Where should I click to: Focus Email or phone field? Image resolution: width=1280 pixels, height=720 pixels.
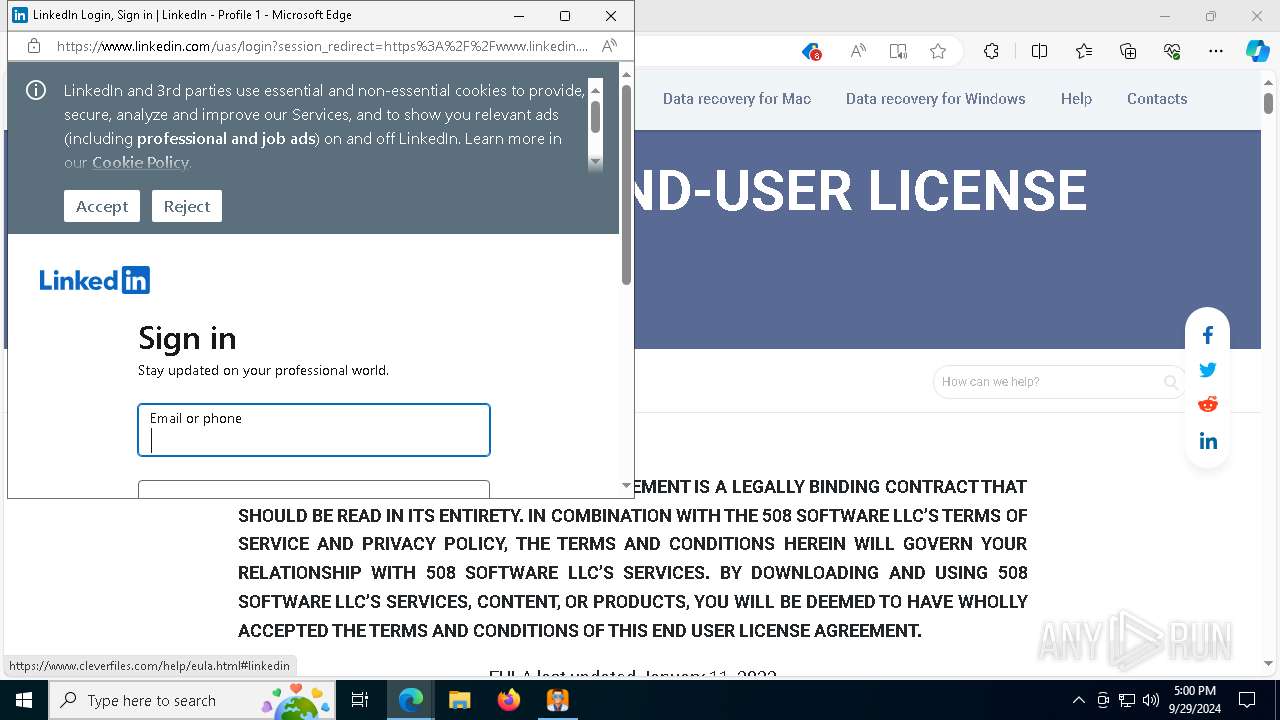314,430
